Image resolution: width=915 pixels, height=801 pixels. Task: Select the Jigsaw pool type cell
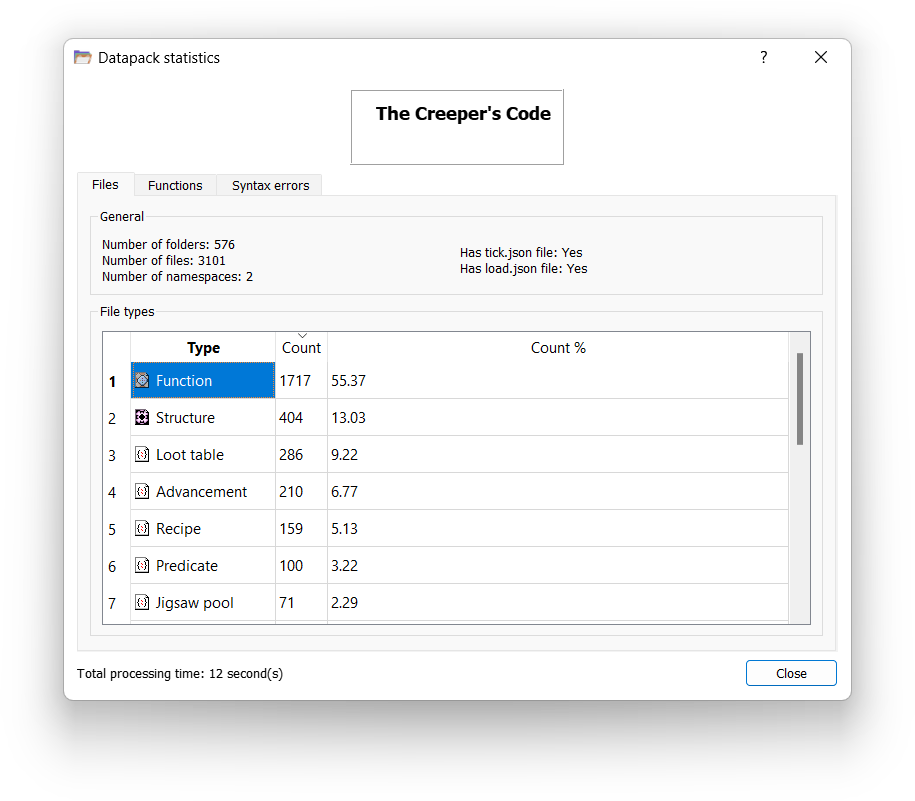point(203,602)
